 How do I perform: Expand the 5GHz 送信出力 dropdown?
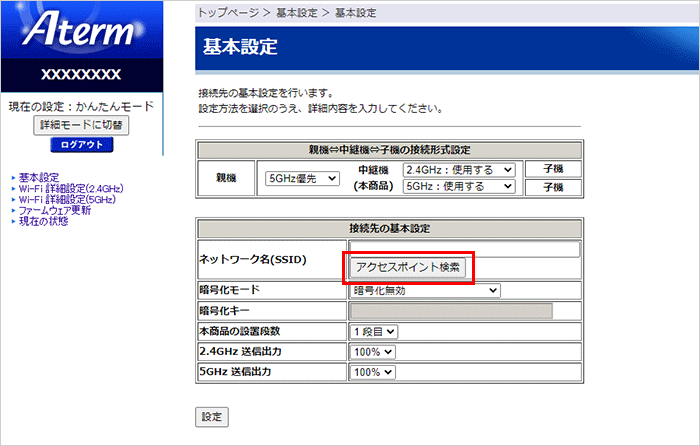374,372
